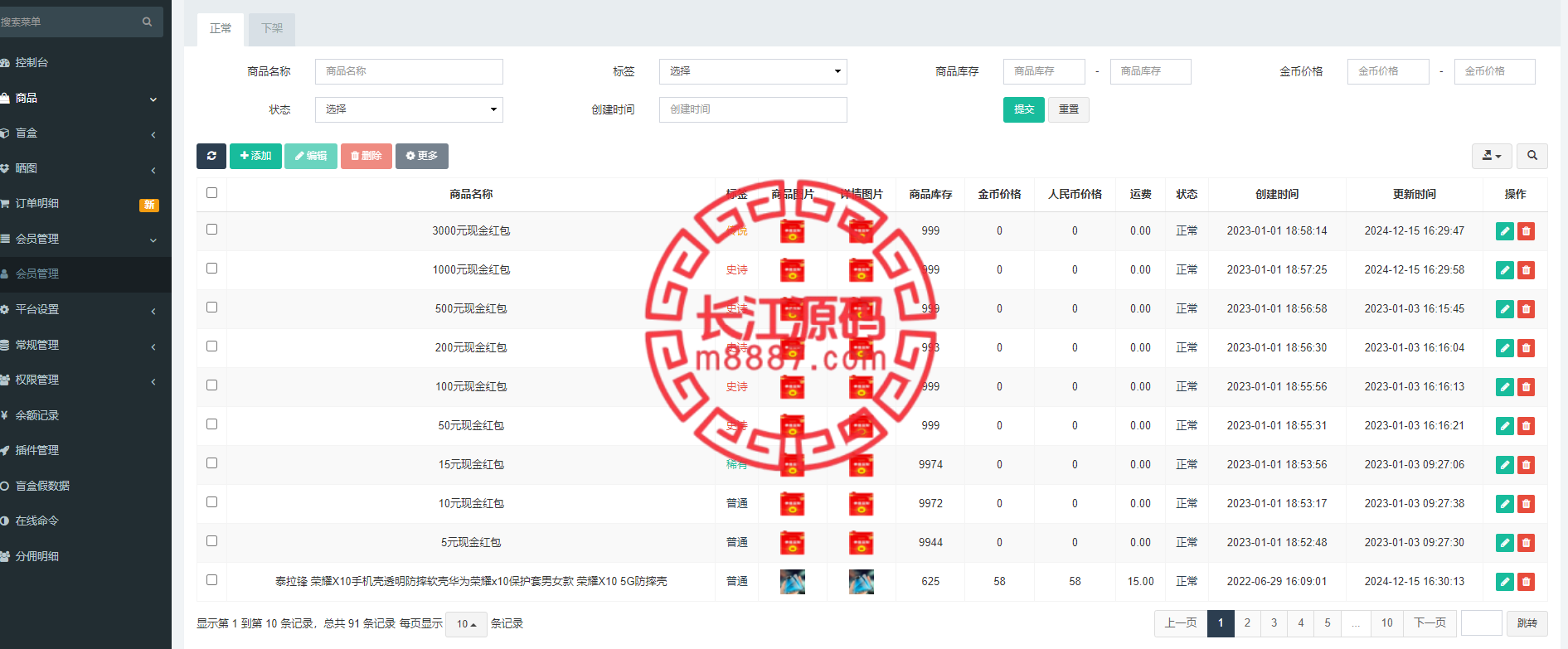The height and width of the screenshot is (649, 1568).
Task: Click the 创建时间 filter input field
Action: point(753,109)
